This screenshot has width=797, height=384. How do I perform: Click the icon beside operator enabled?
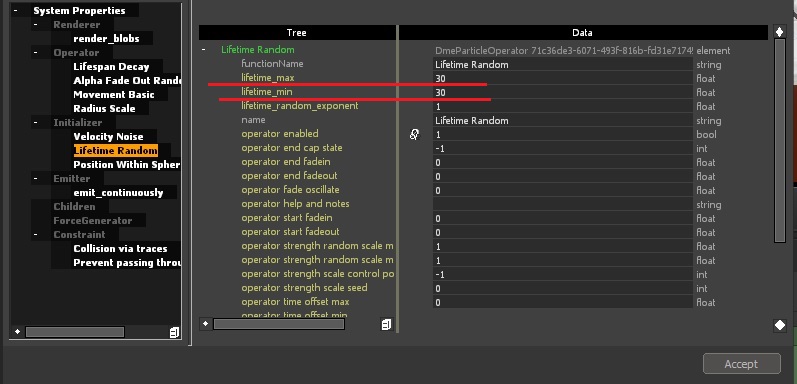tap(415, 134)
